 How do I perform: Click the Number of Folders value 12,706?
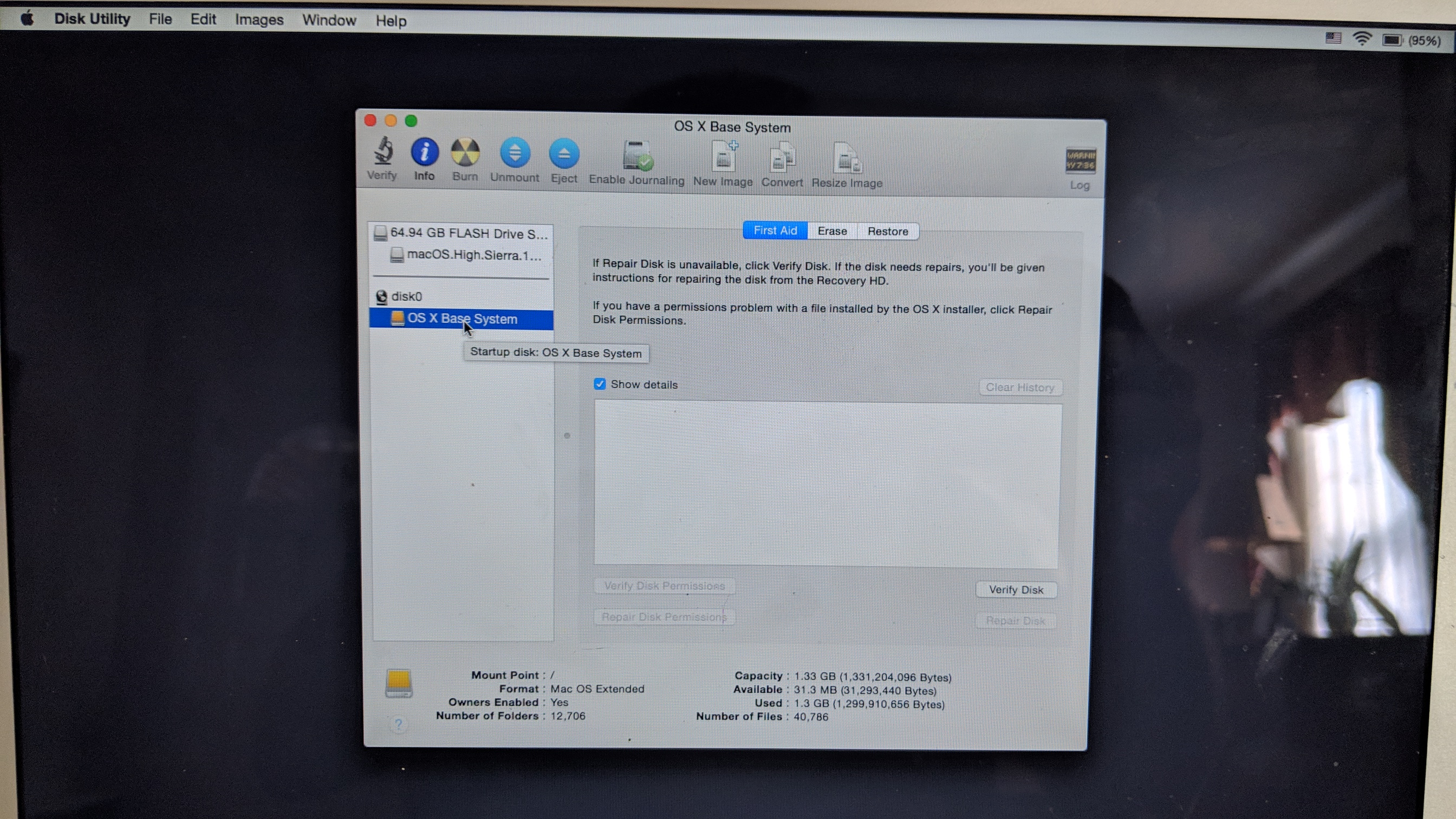(568, 716)
